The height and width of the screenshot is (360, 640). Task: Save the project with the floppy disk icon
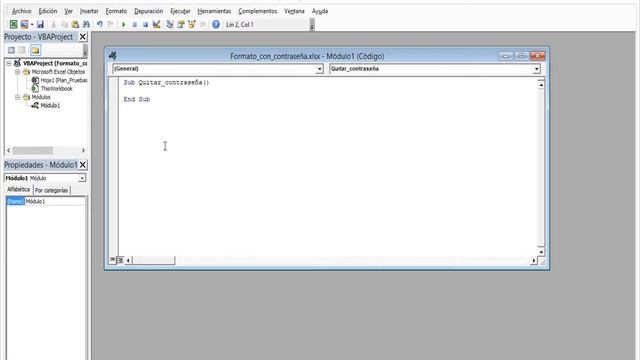click(40, 24)
